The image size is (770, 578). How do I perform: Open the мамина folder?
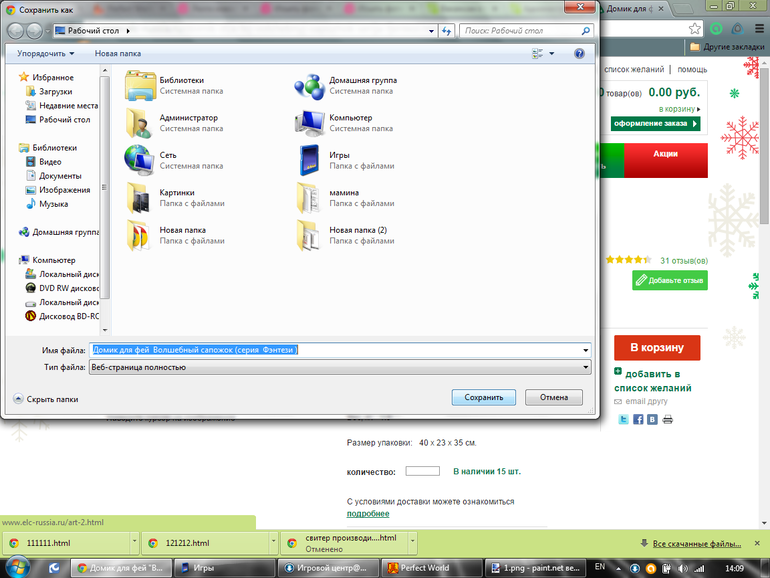tap(345, 197)
